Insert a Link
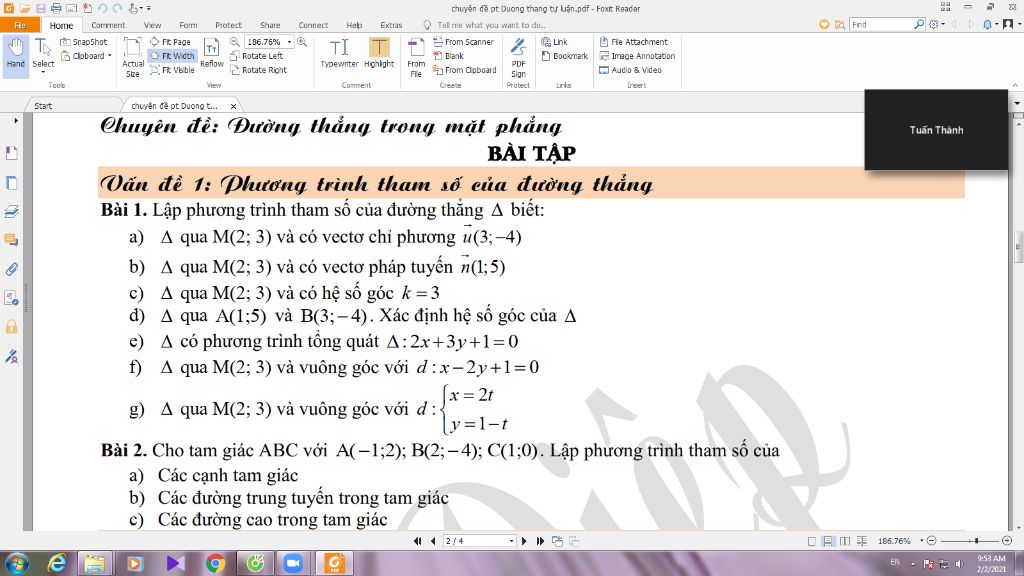Viewport: 1024px width, 576px height. point(554,42)
